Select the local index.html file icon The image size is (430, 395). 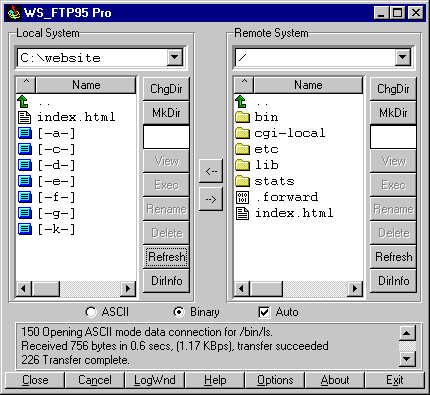[24, 117]
